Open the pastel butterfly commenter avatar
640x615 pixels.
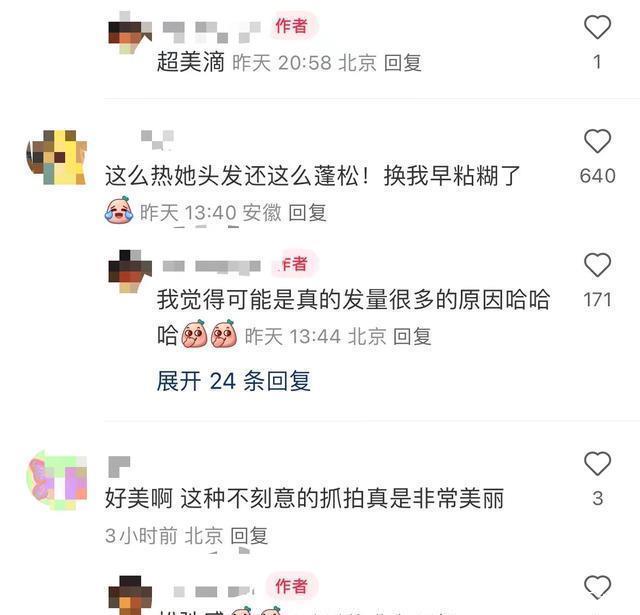(x=57, y=480)
